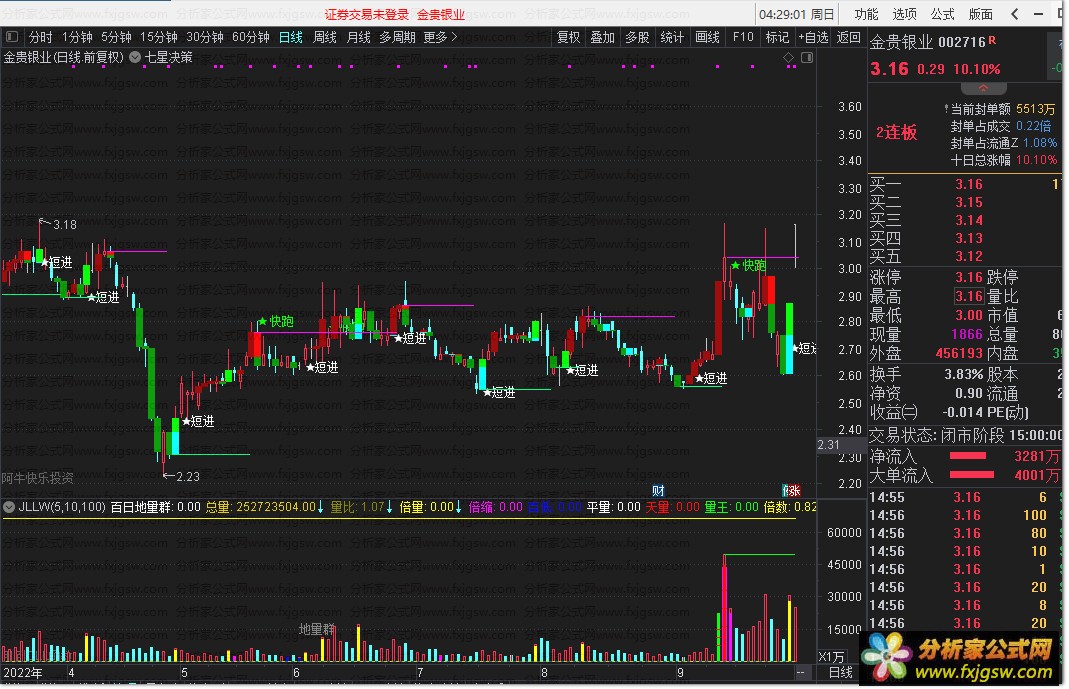Click the 涨 marker icon
Screen dimensions: 1069x689
(x=792, y=491)
